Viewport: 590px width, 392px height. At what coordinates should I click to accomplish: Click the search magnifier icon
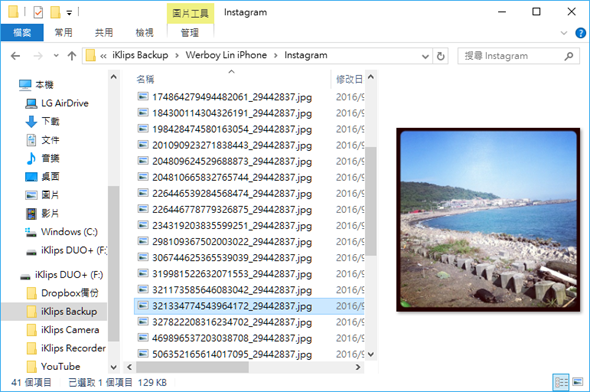[x=569, y=56]
